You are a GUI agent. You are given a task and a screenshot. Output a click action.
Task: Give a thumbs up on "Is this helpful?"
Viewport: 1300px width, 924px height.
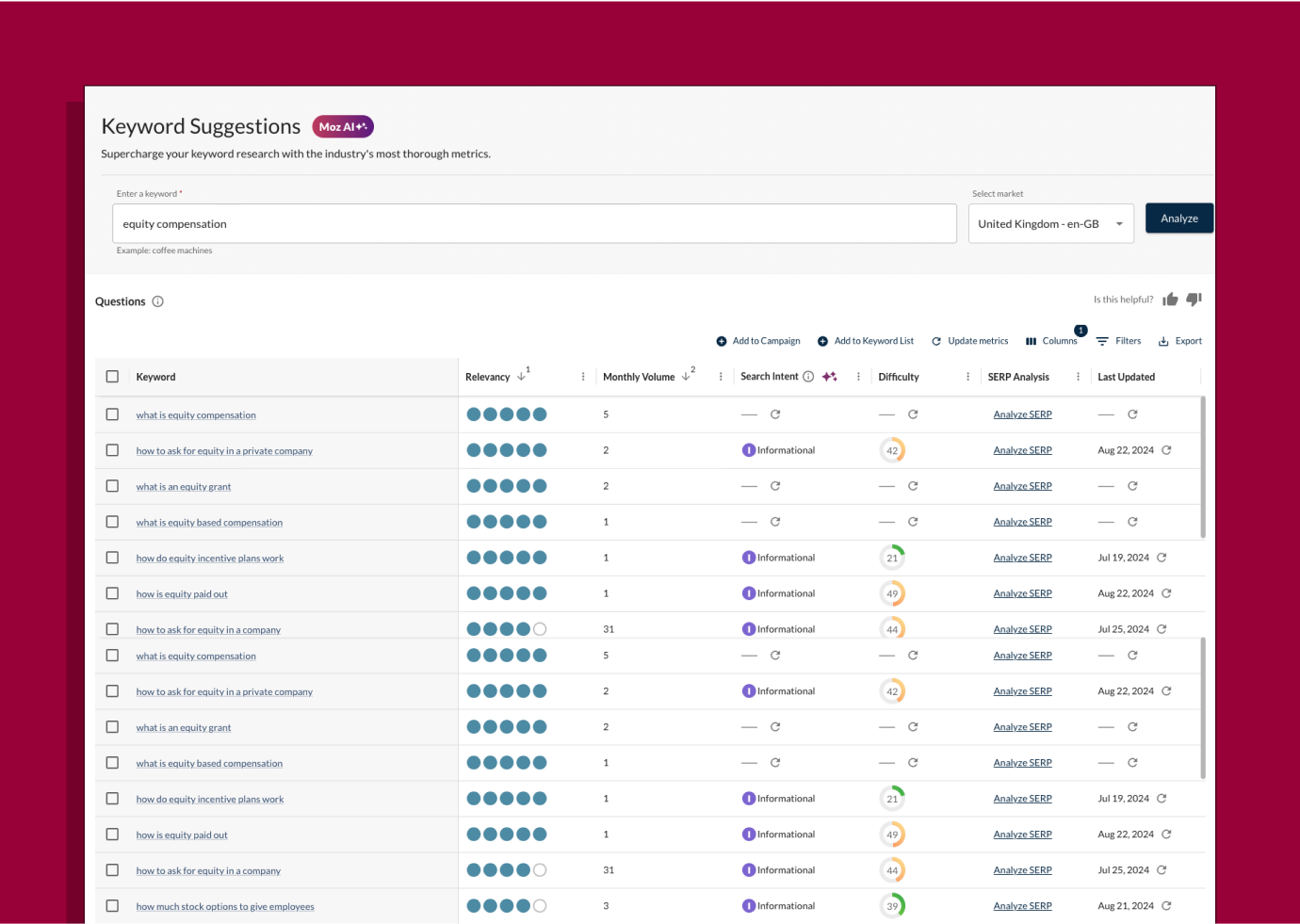tap(1170, 300)
